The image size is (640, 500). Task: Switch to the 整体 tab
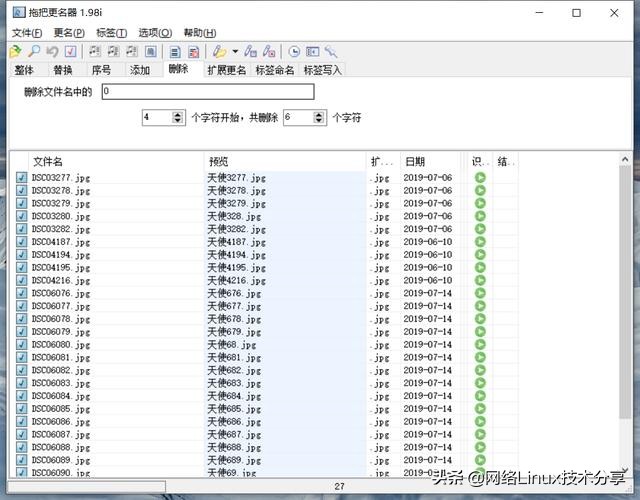click(24, 70)
